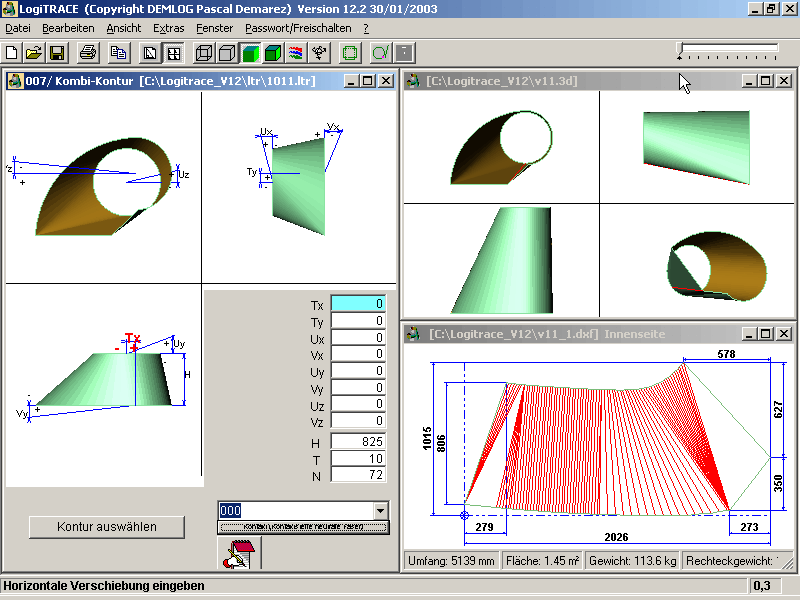
Task: Open the Passwort/Freischalten menu
Action: 298,28
